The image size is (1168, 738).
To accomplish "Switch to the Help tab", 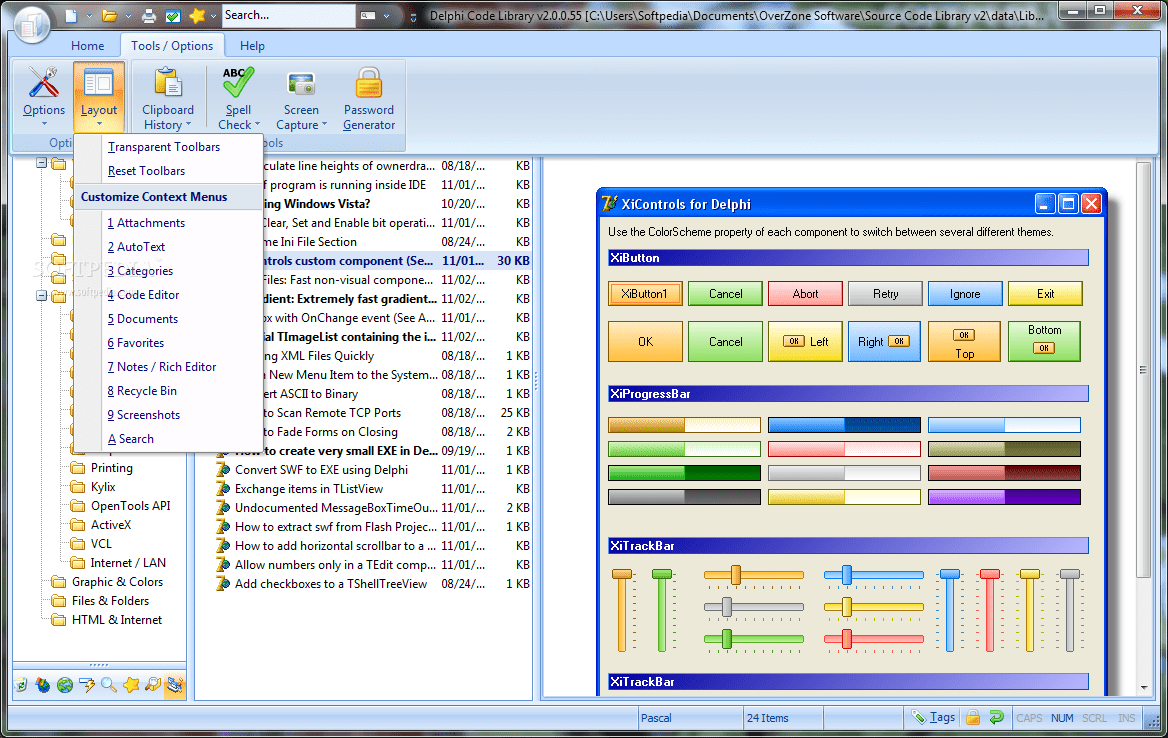I will pyautogui.click(x=252, y=45).
